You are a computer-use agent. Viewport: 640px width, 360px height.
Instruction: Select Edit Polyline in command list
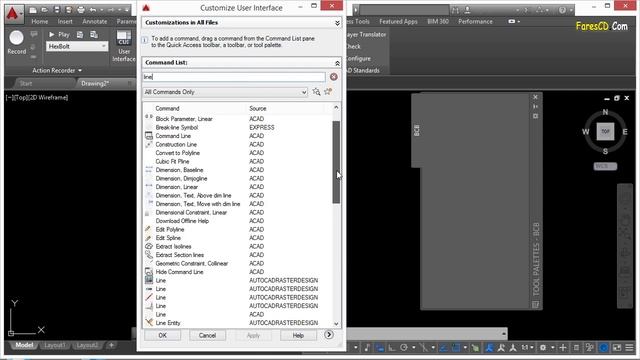coord(170,229)
